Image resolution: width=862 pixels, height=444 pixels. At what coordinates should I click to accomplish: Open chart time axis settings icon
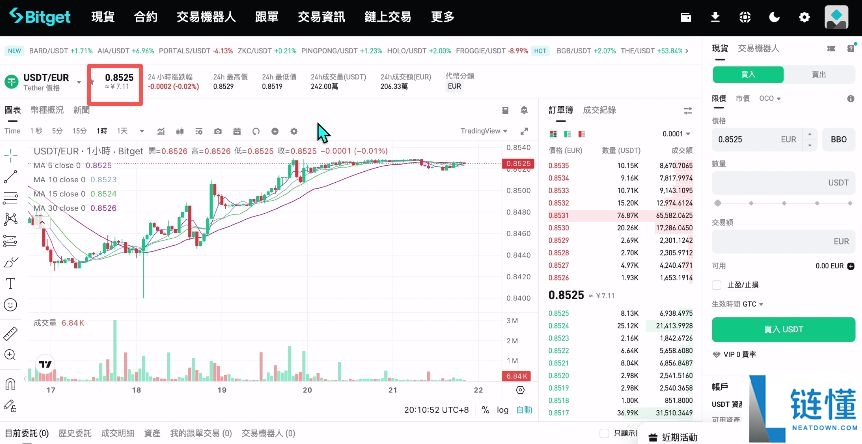coord(520,390)
